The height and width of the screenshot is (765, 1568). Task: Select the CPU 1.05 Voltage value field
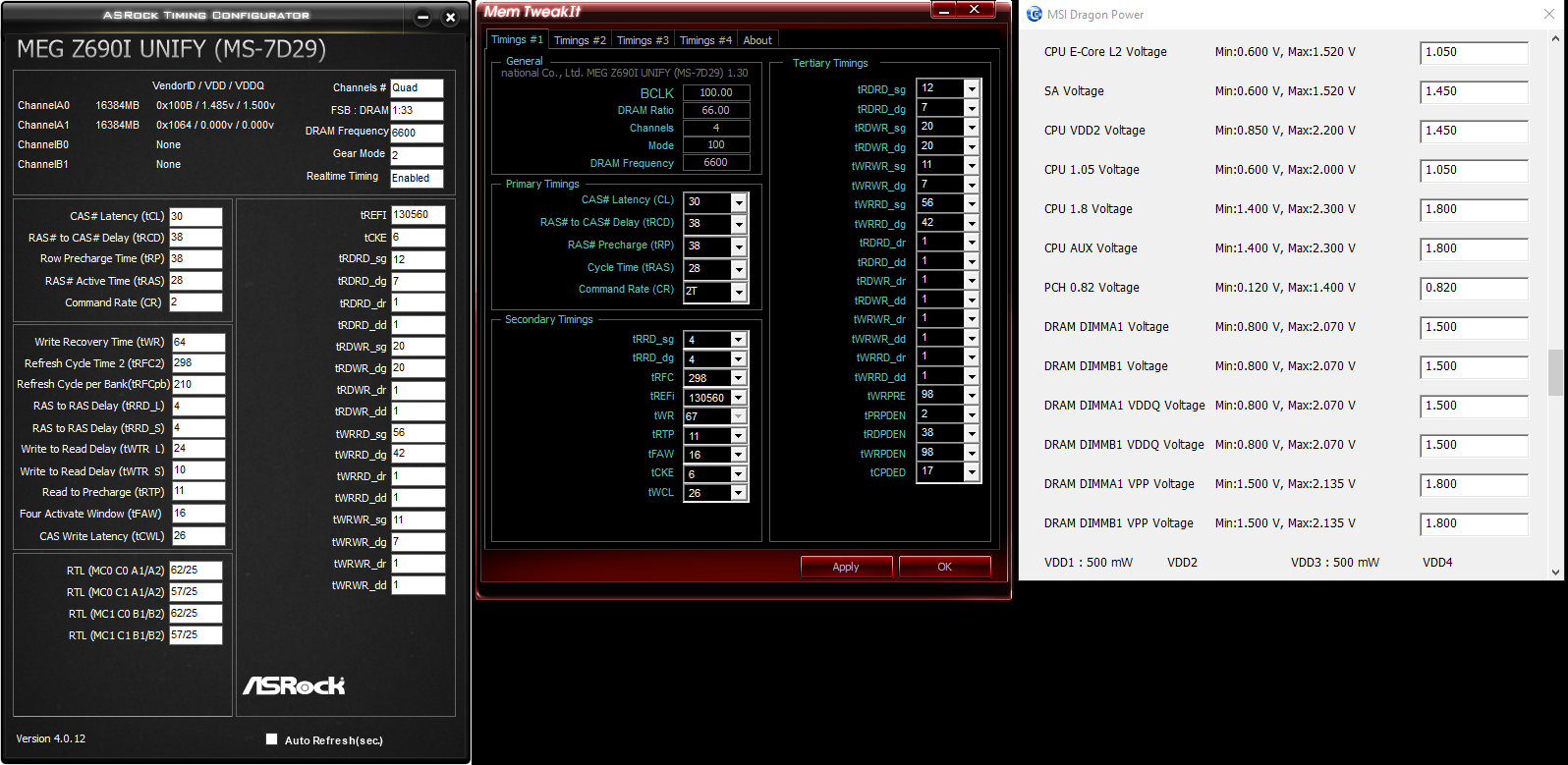(1474, 171)
